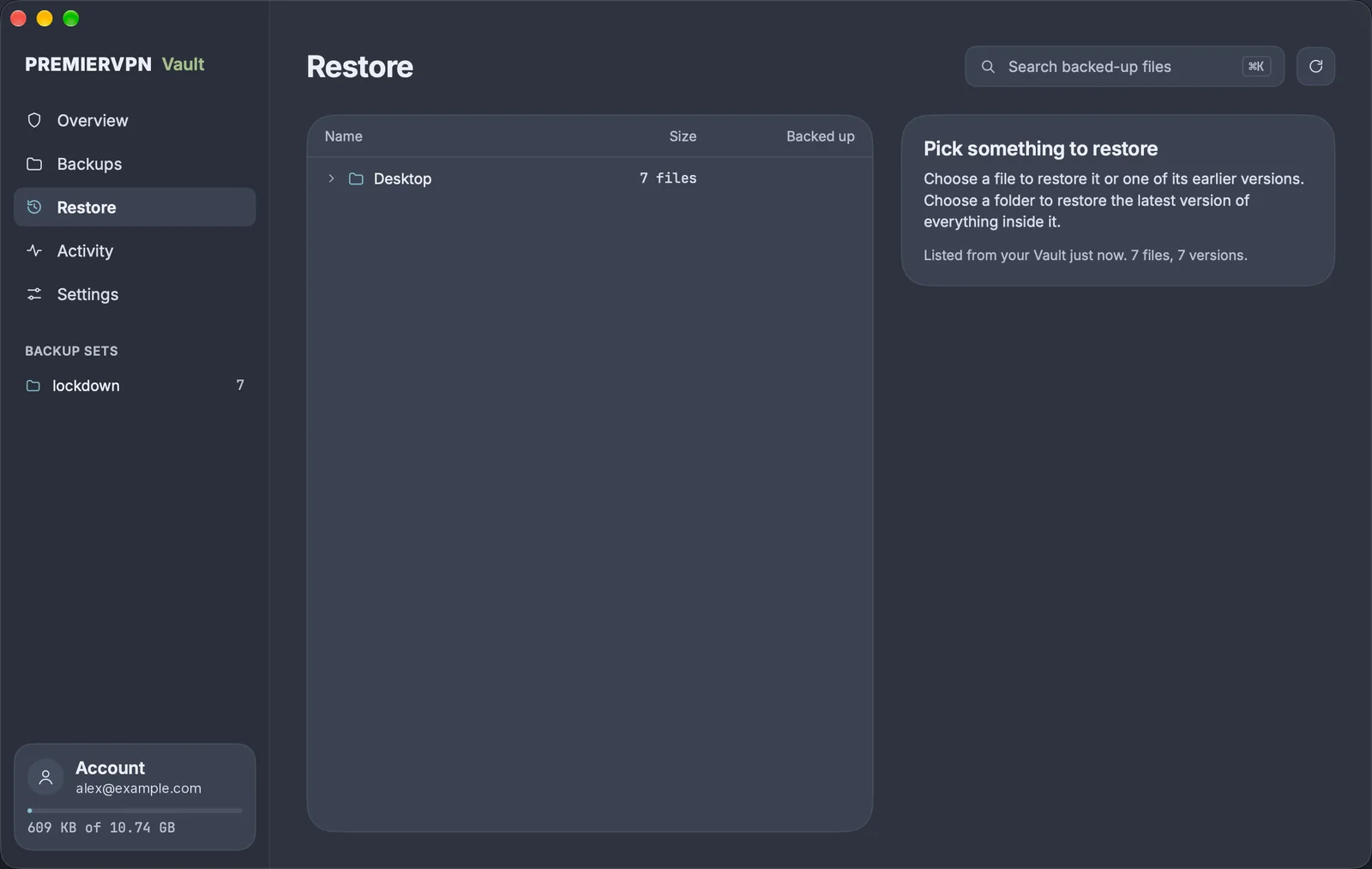Click the Overview shield icon

34,120
